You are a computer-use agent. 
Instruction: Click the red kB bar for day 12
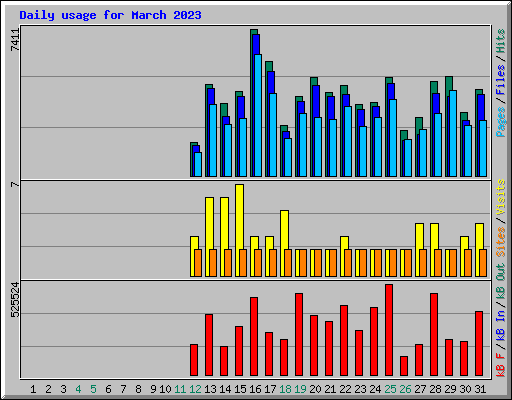click(x=194, y=360)
